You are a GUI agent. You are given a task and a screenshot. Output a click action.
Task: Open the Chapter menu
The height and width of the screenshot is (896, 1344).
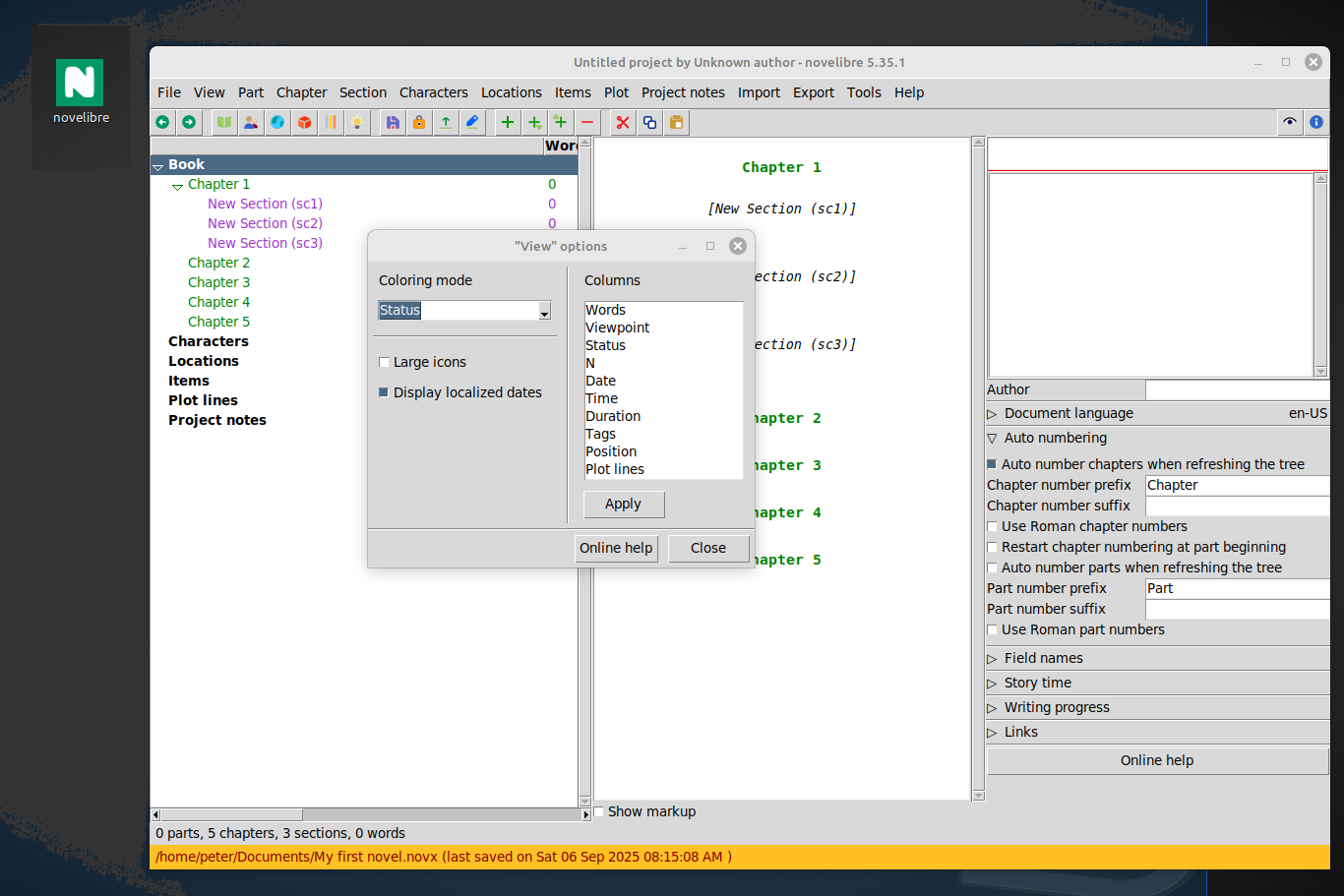(x=301, y=92)
